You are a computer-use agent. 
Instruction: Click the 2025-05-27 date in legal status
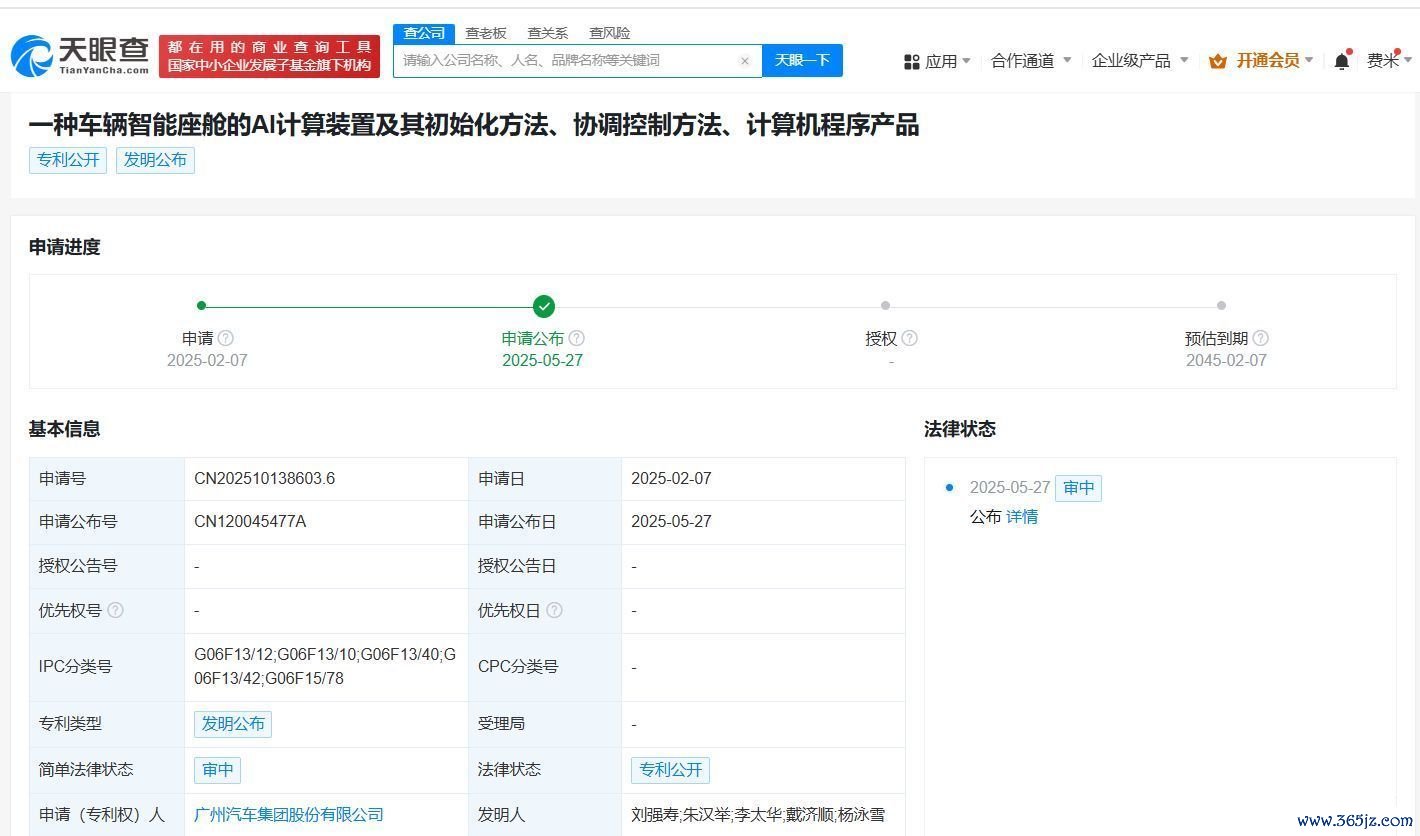pos(1010,488)
